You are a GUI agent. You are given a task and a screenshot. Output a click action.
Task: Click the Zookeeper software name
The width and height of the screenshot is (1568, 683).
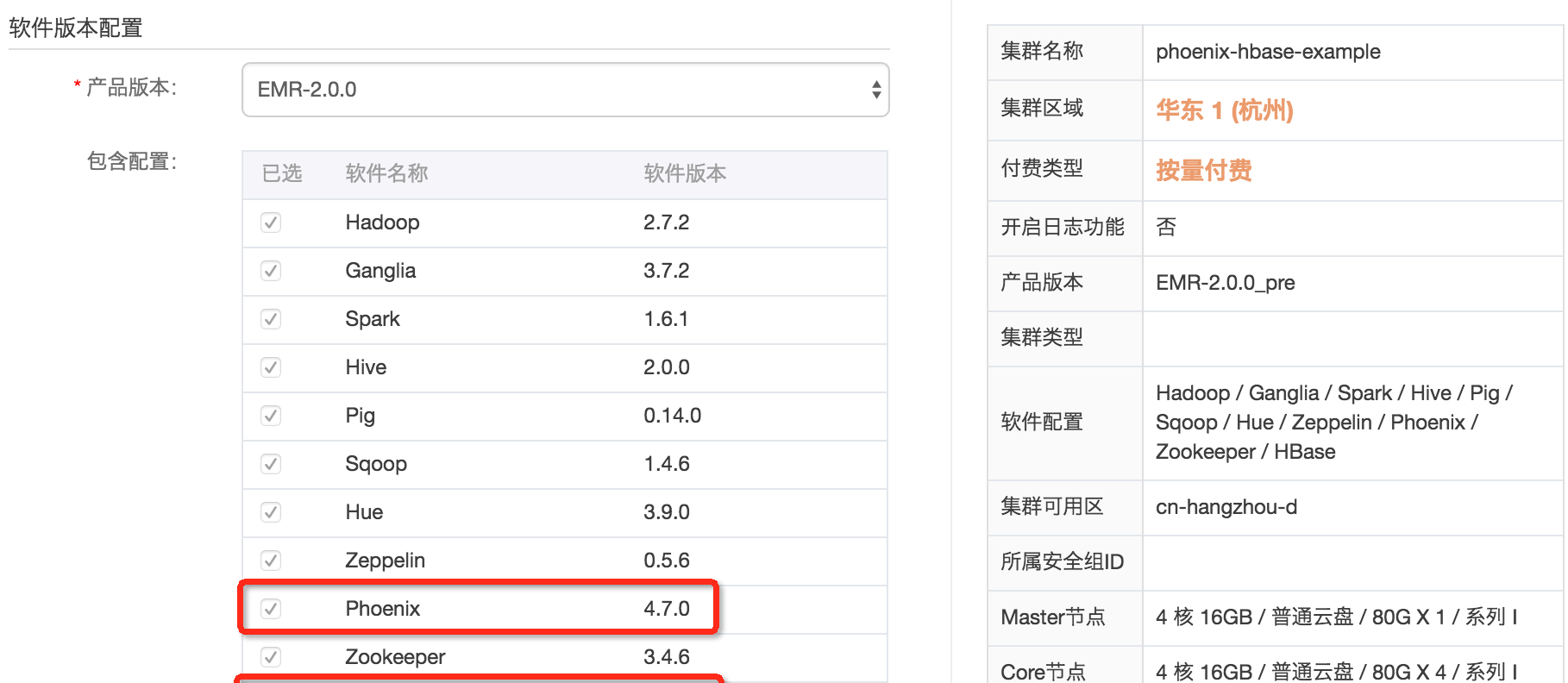click(395, 657)
